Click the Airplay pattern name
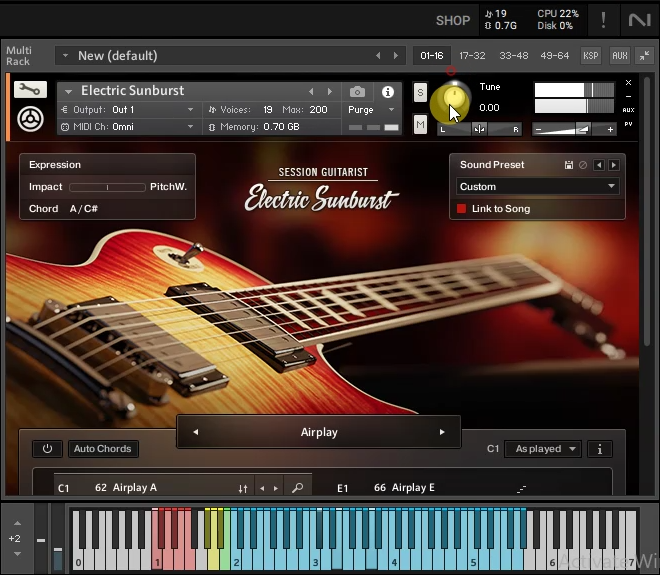The height and width of the screenshot is (575, 660). [319, 432]
